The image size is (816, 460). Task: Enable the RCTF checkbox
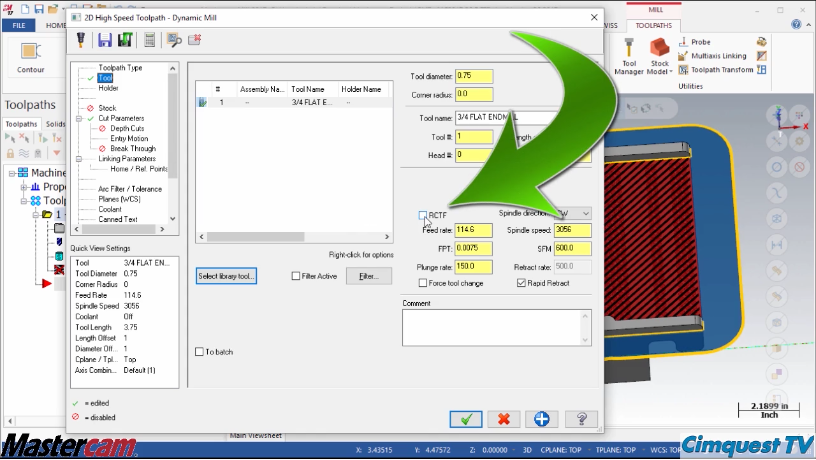pyautogui.click(x=423, y=214)
